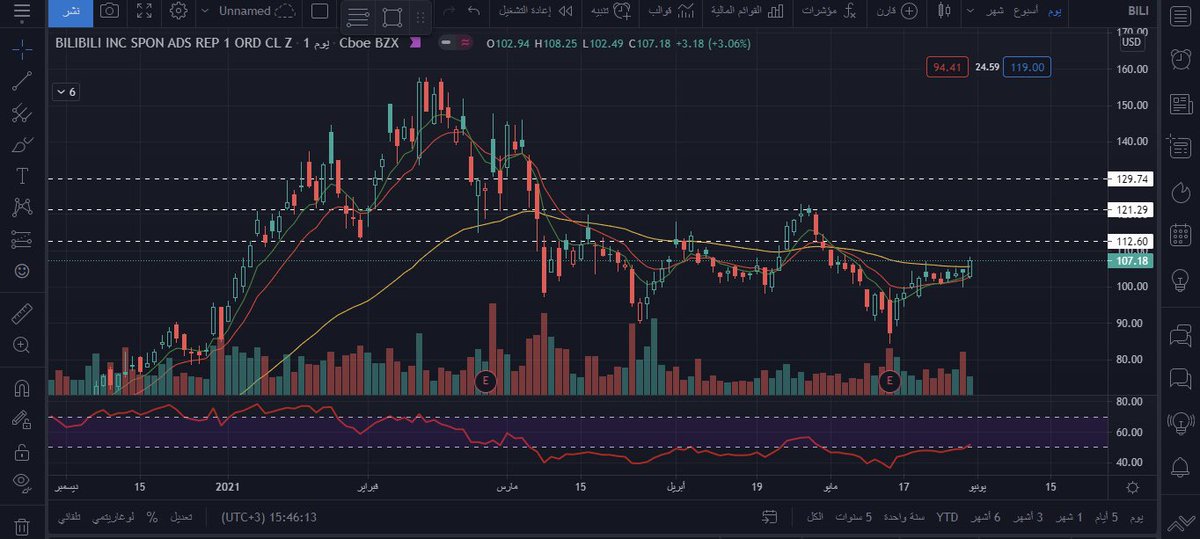The height and width of the screenshot is (539, 1200).
Task: Click the 121.29 horizontal line price label
Action: (1131, 210)
